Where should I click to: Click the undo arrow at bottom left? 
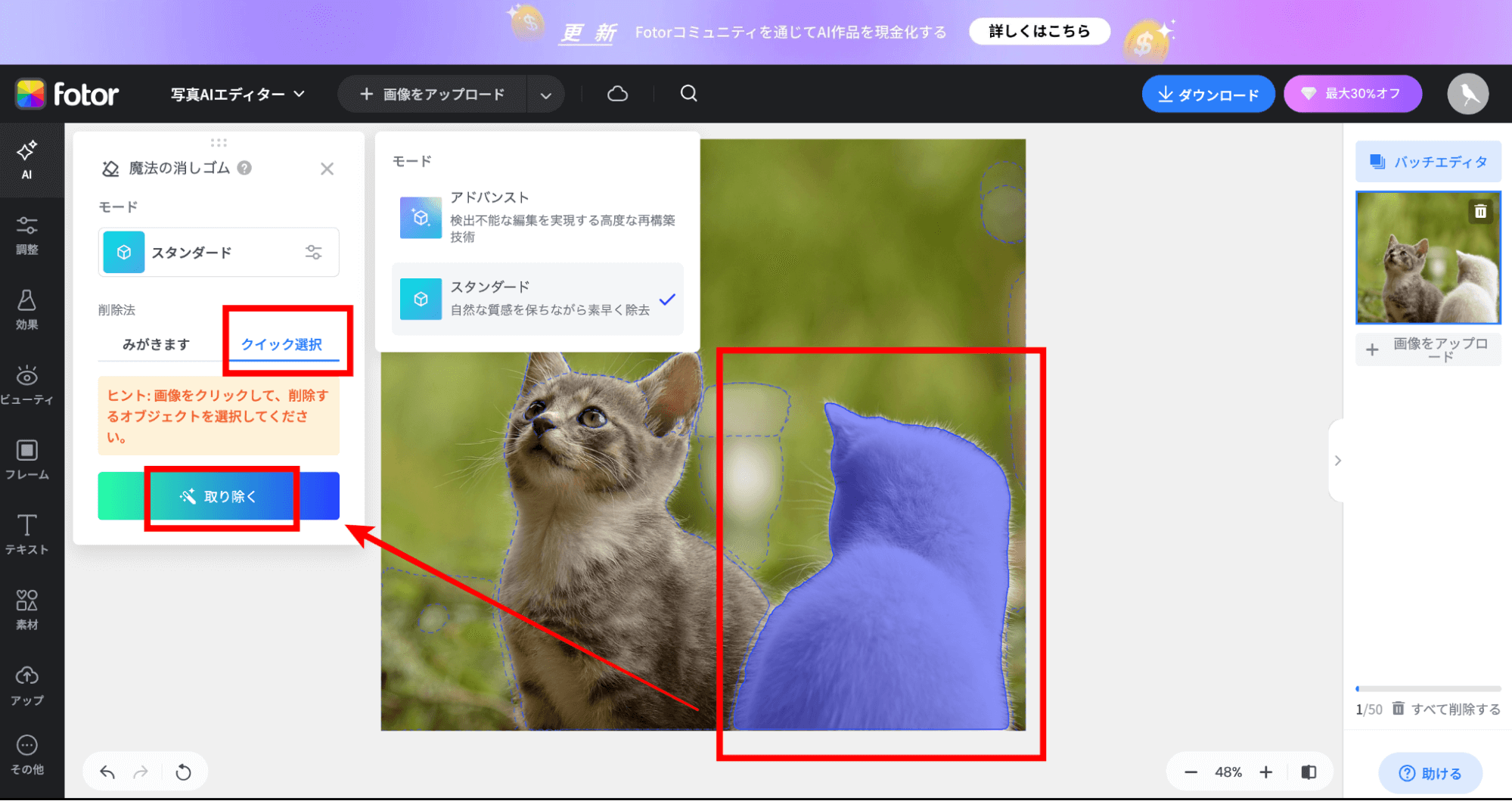tap(107, 772)
